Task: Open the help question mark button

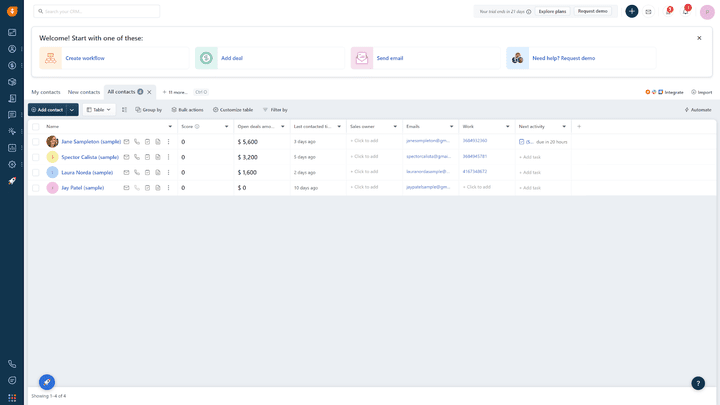Action: tap(698, 383)
